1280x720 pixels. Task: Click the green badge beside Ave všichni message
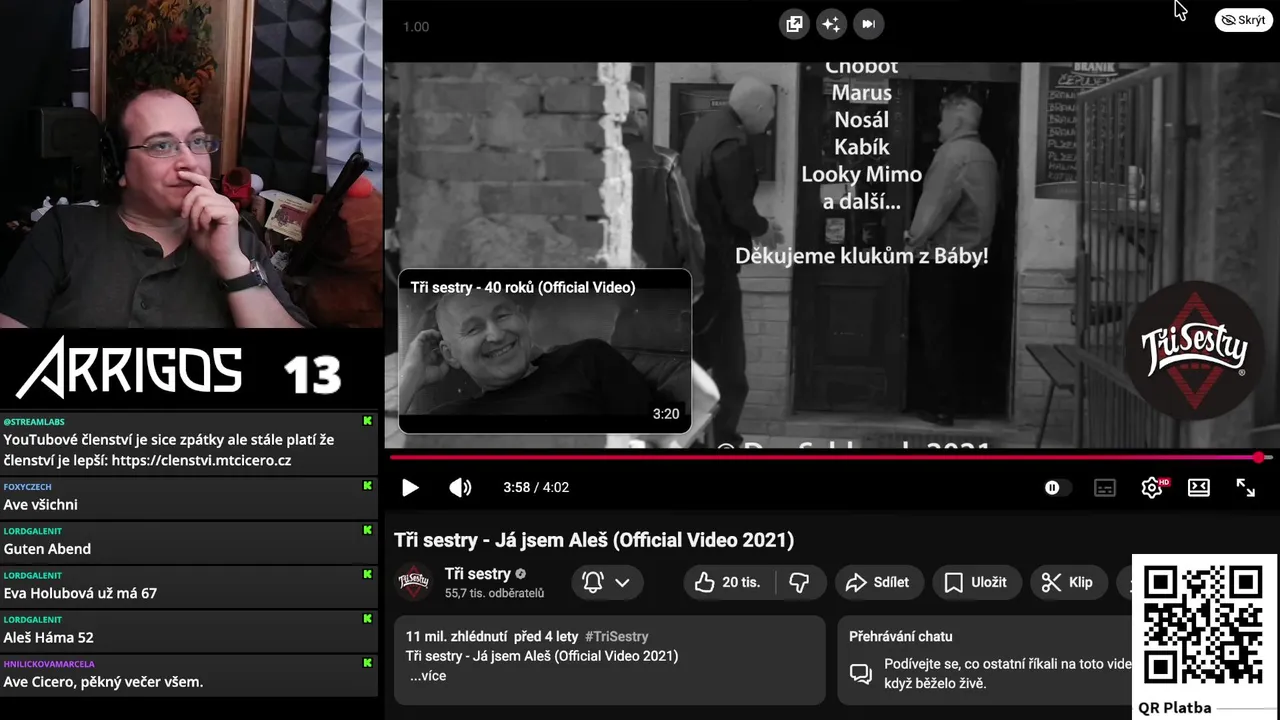[x=367, y=486]
